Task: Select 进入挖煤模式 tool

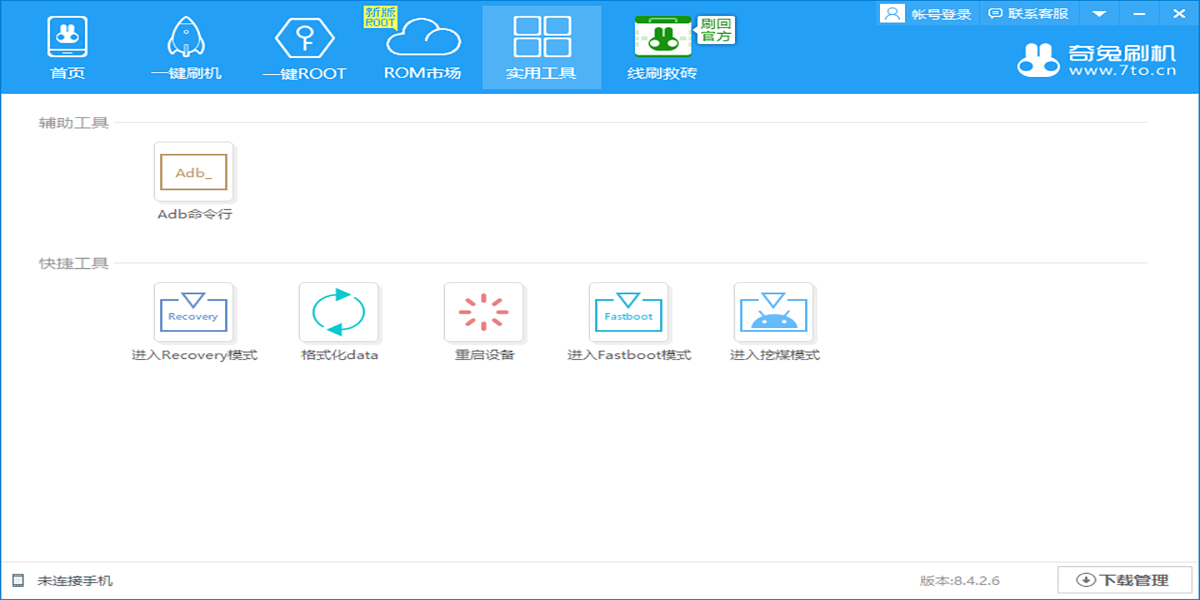Action: (x=774, y=312)
